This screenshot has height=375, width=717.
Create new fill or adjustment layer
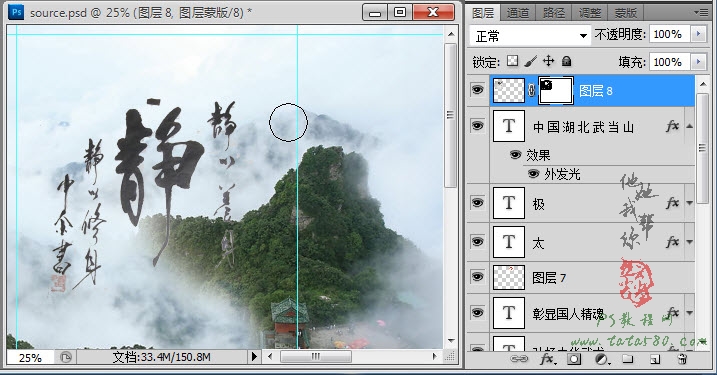click(x=602, y=359)
